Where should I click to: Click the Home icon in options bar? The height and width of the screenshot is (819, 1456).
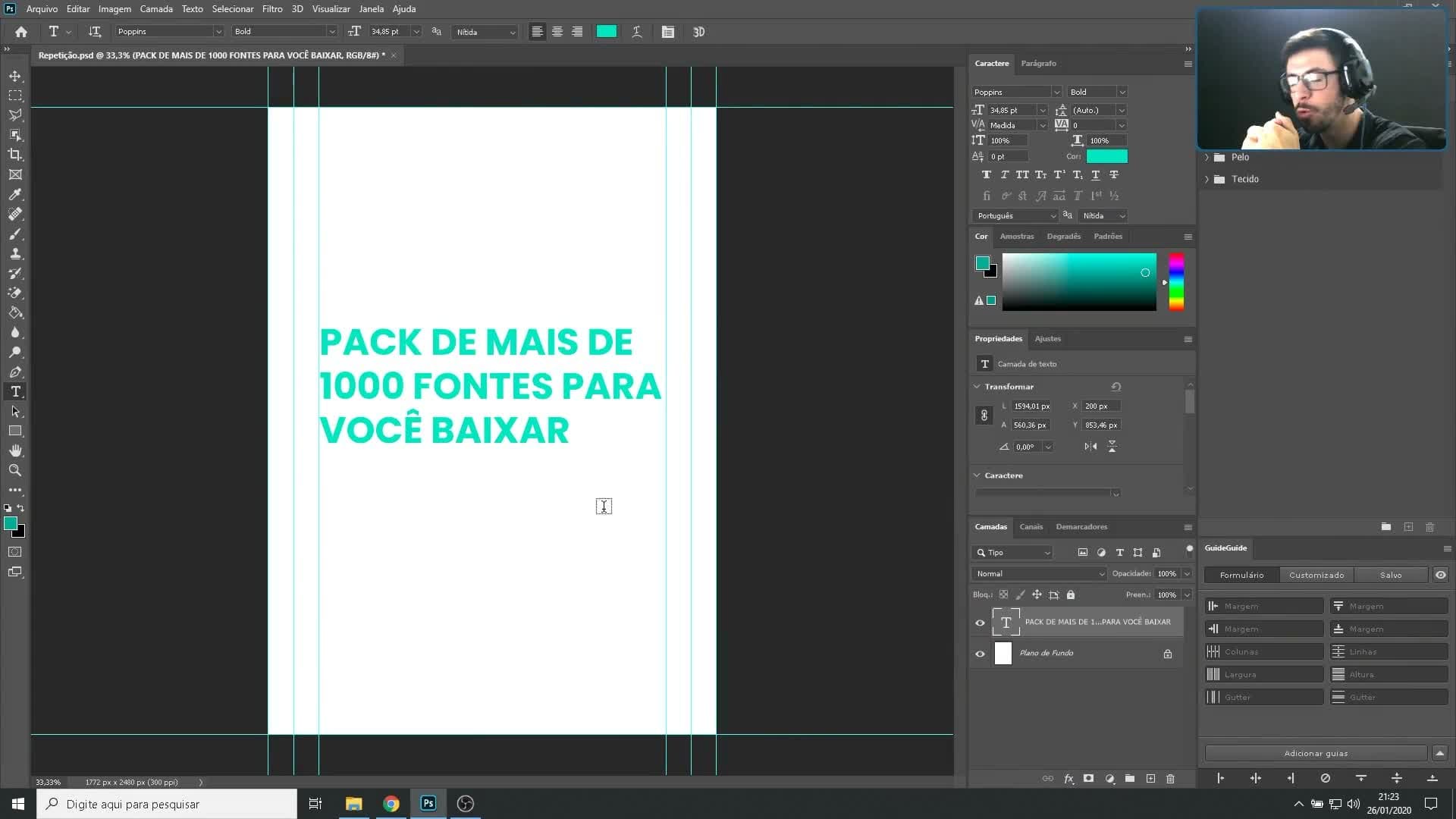click(21, 32)
